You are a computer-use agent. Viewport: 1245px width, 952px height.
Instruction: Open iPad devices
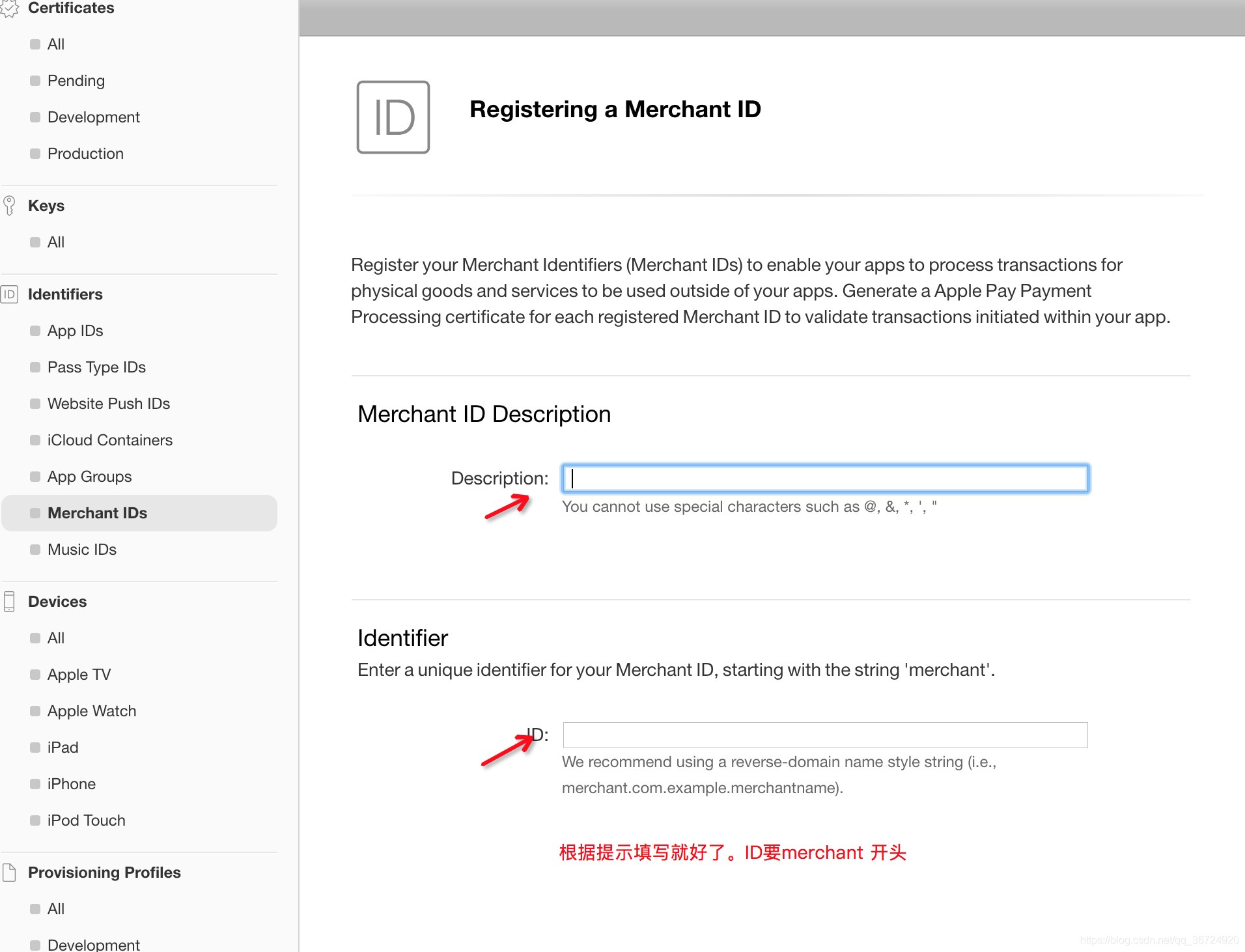click(63, 748)
